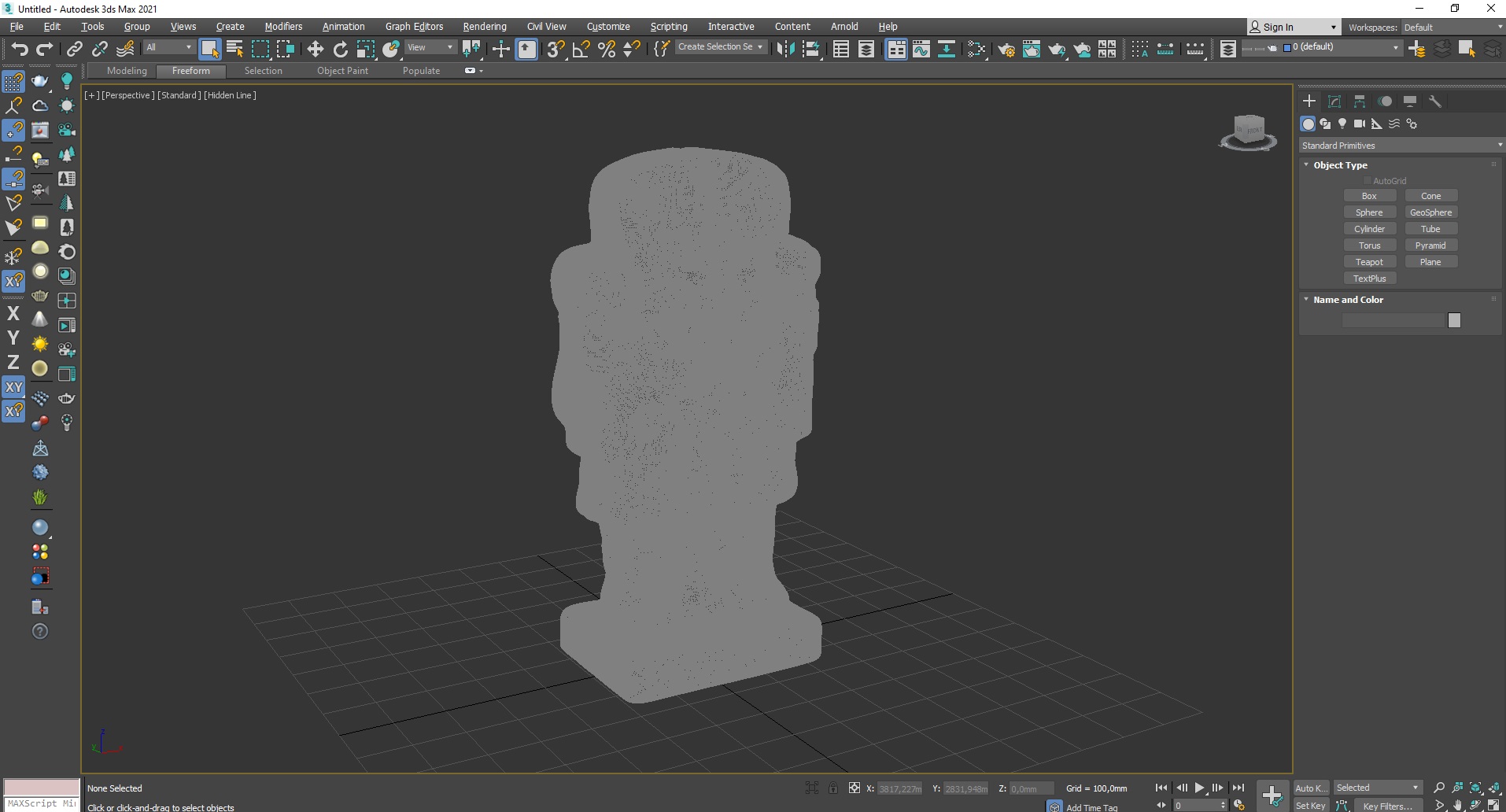The height and width of the screenshot is (812, 1506).
Task: Open the Curve Editor icon
Action: pyautogui.click(x=921, y=49)
